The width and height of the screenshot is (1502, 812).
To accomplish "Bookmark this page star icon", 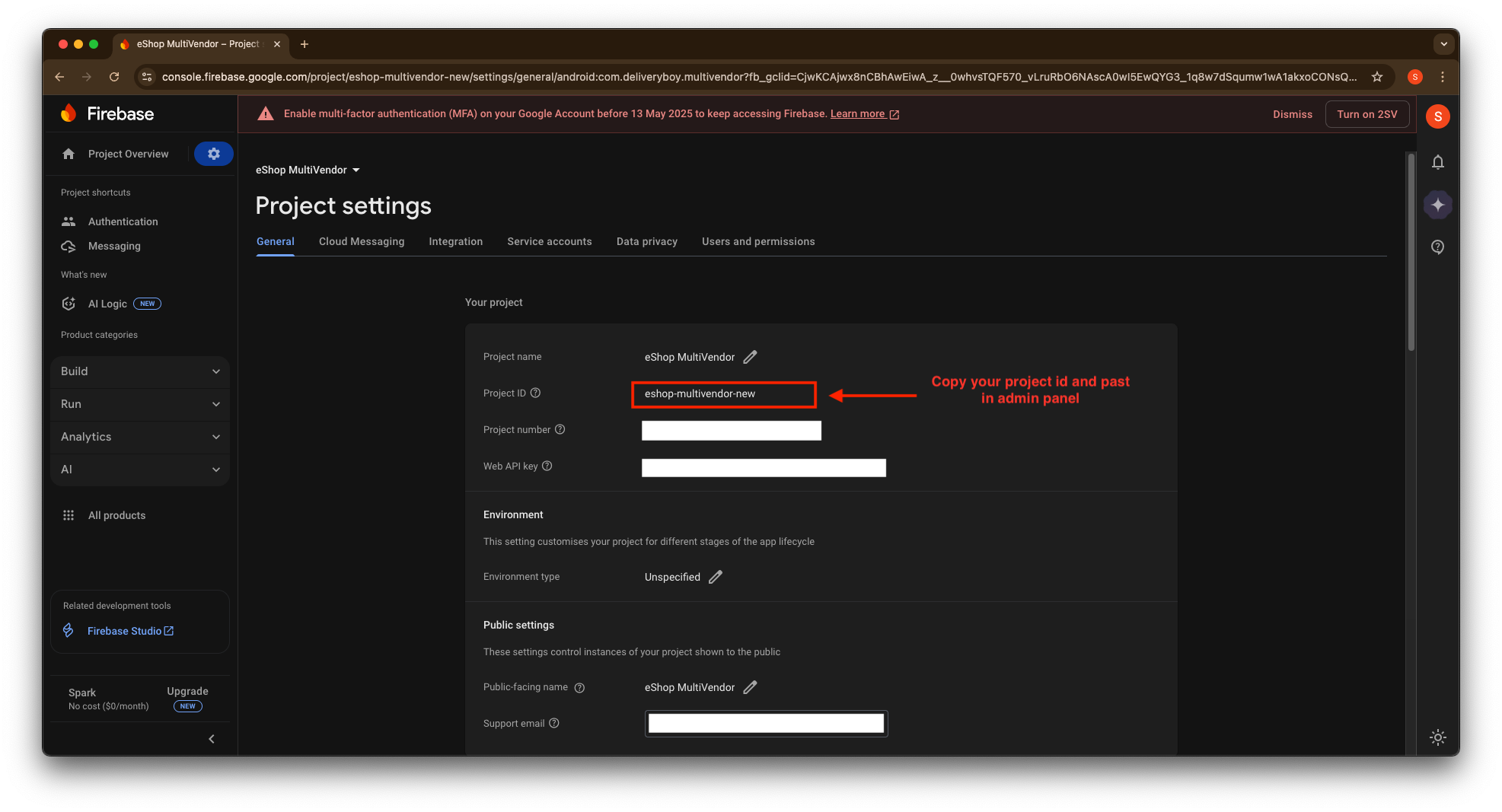I will [1376, 77].
